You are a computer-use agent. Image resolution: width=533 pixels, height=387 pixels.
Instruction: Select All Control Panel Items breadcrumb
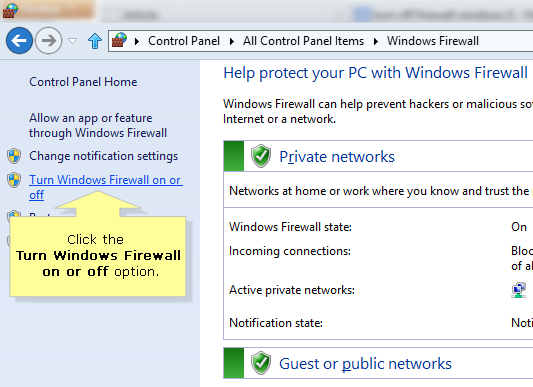click(x=303, y=41)
